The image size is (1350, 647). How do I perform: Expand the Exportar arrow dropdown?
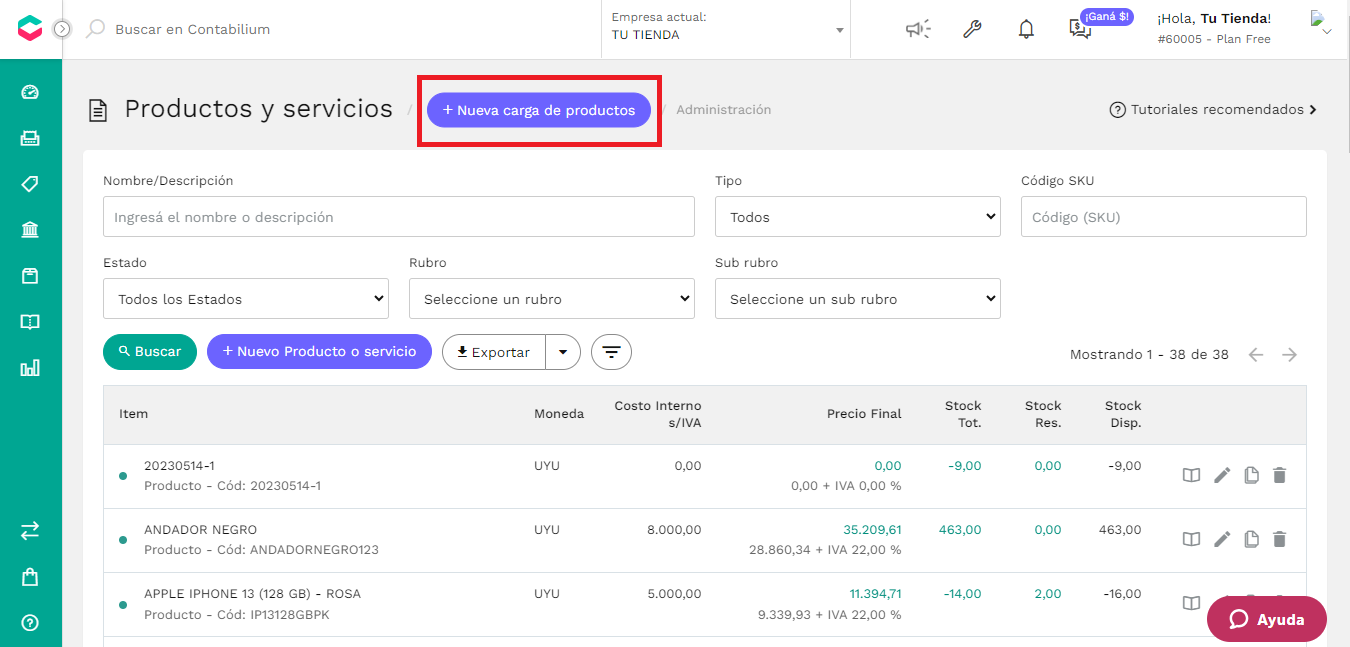tap(563, 352)
